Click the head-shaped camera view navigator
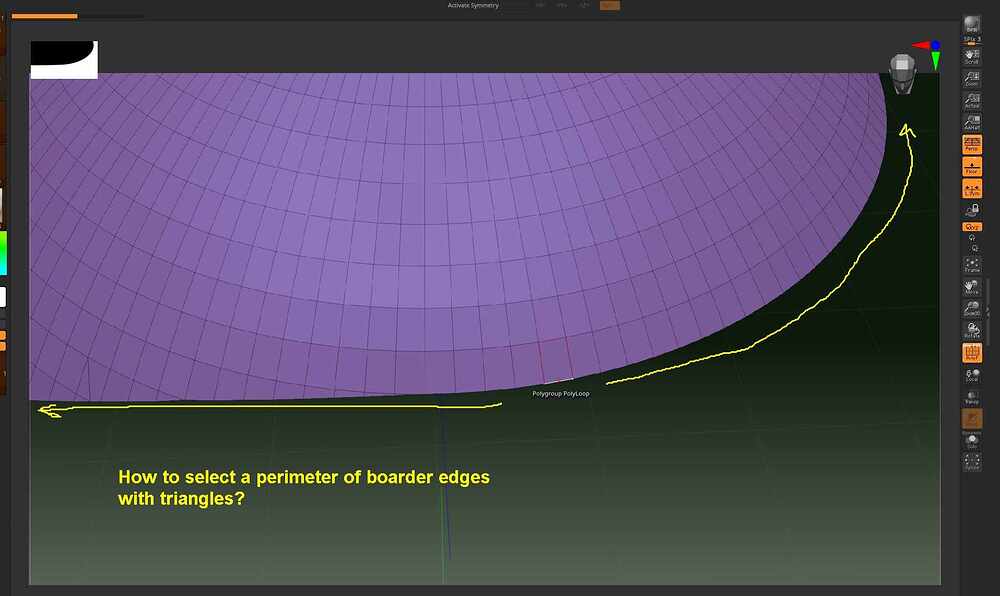Viewport: 1000px width, 596px height. point(902,73)
